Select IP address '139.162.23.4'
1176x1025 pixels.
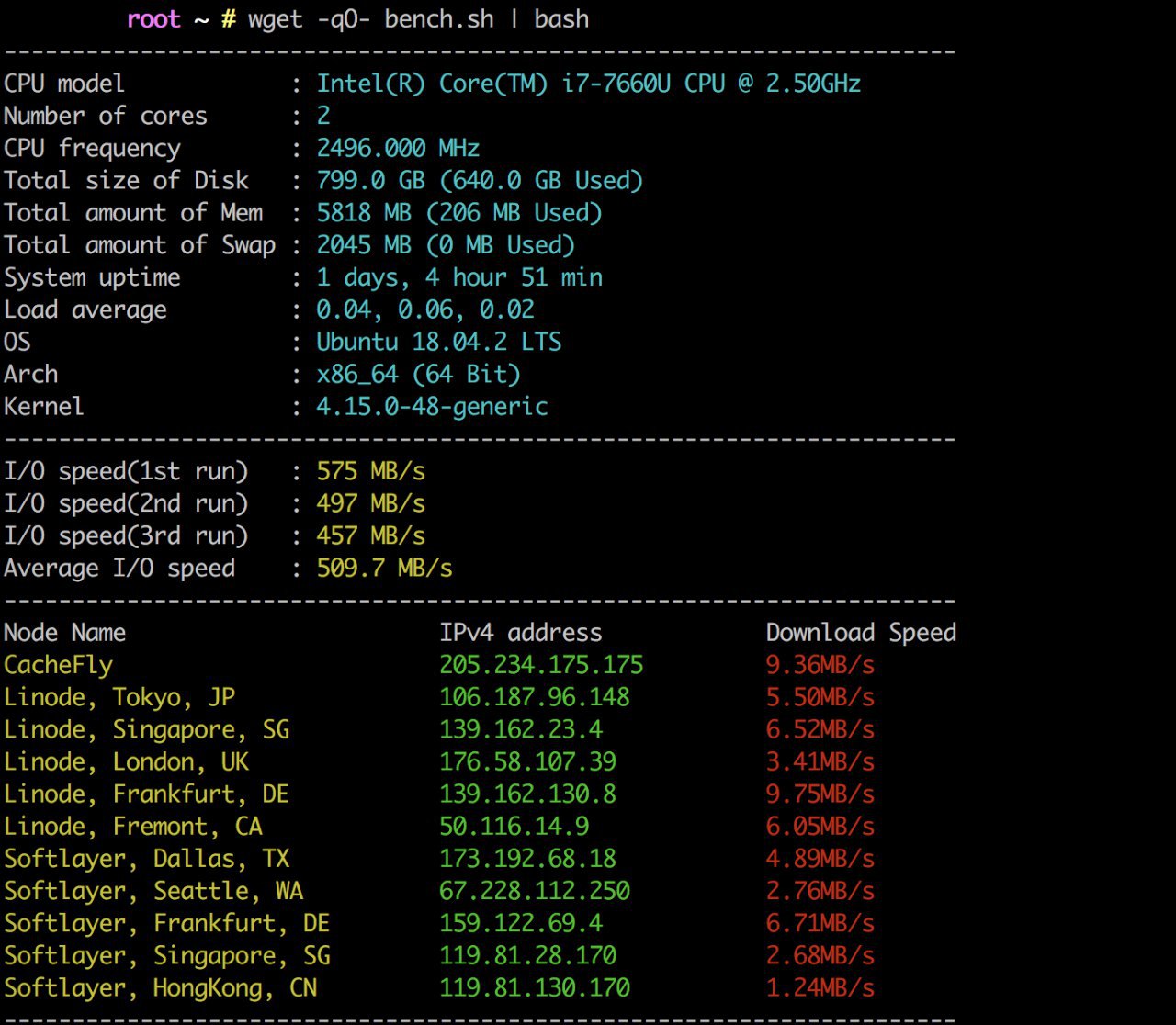tap(521, 729)
